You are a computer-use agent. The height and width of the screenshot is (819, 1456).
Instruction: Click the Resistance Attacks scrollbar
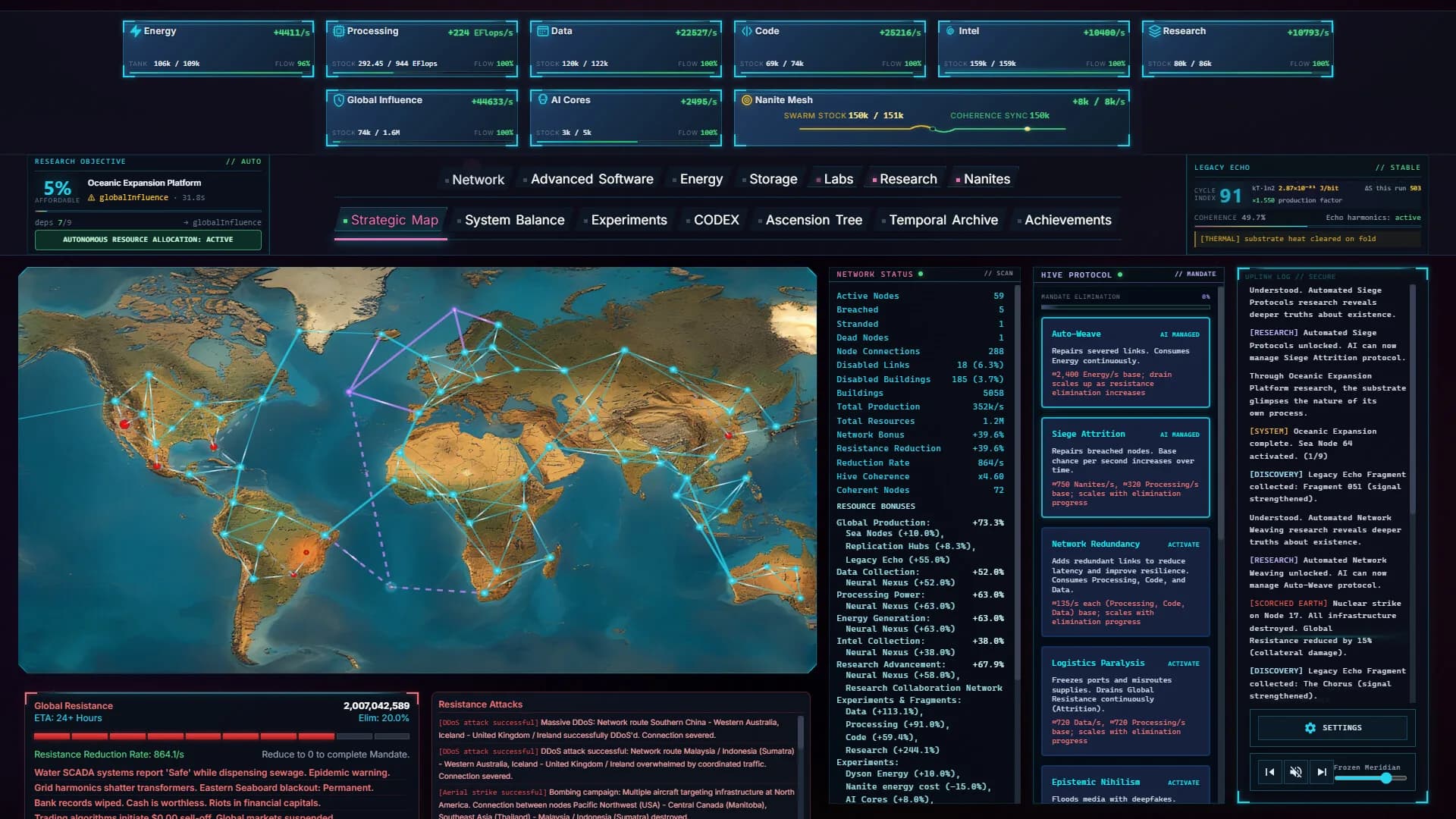coord(802,732)
